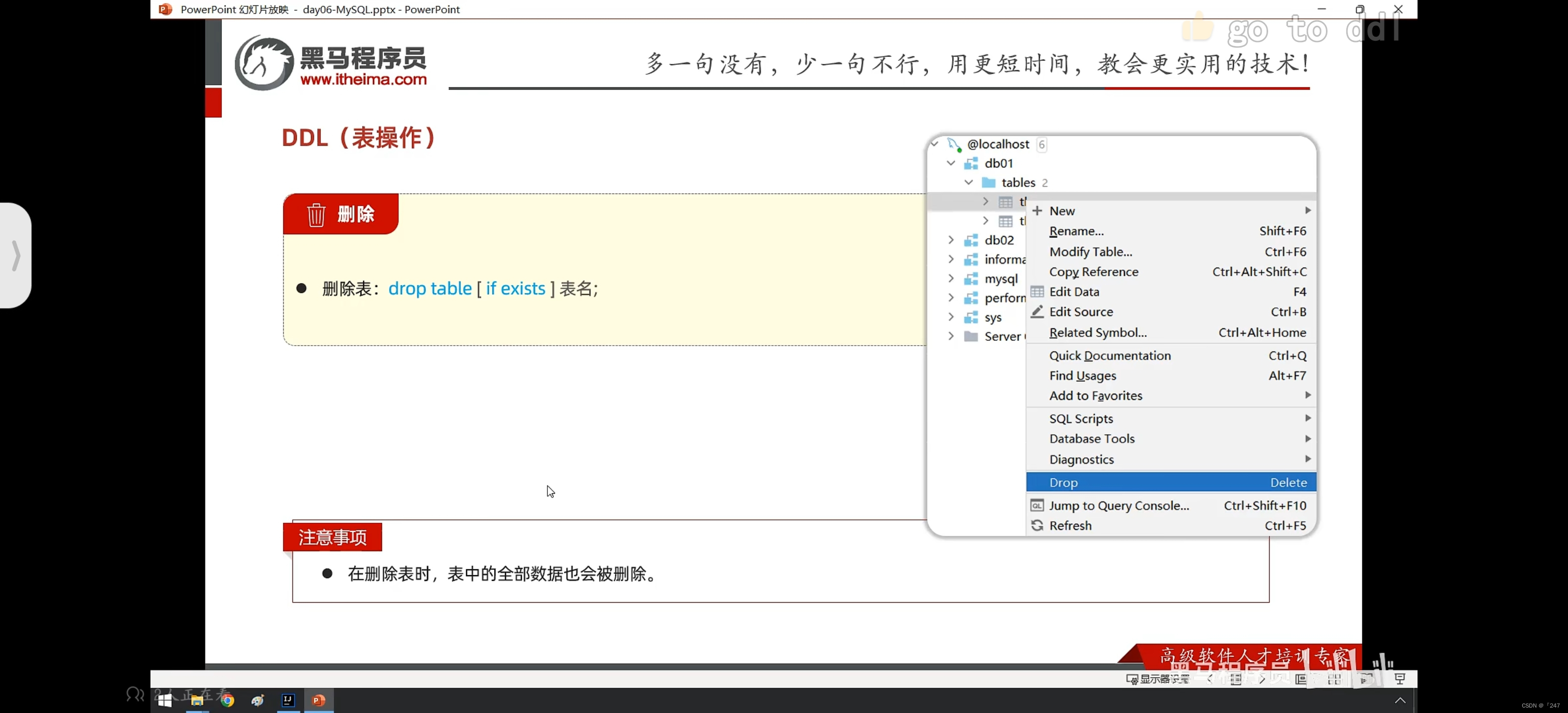This screenshot has width=1568, height=713.
Task: Expand the db02 database node
Action: tap(951, 240)
